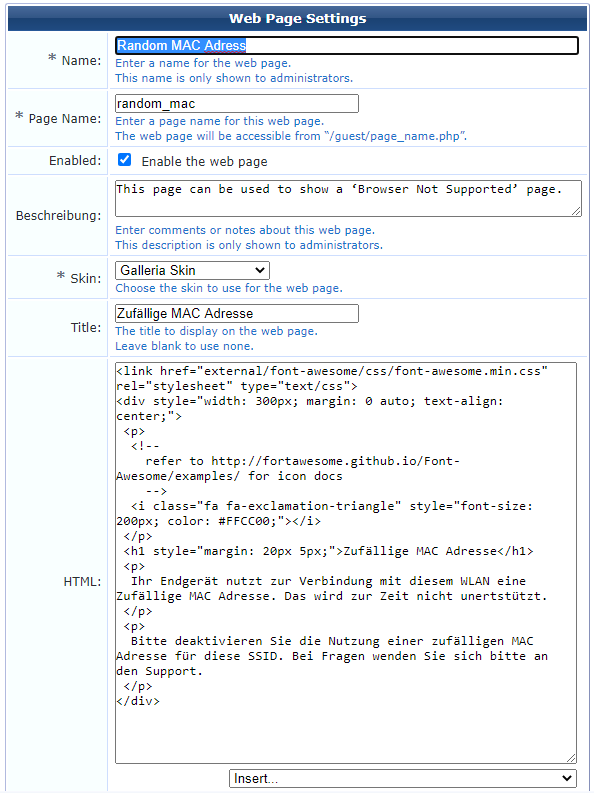Viewport: 594px width, 793px height.
Task: Click the 'Enabled:' row label
Action: coord(75,161)
